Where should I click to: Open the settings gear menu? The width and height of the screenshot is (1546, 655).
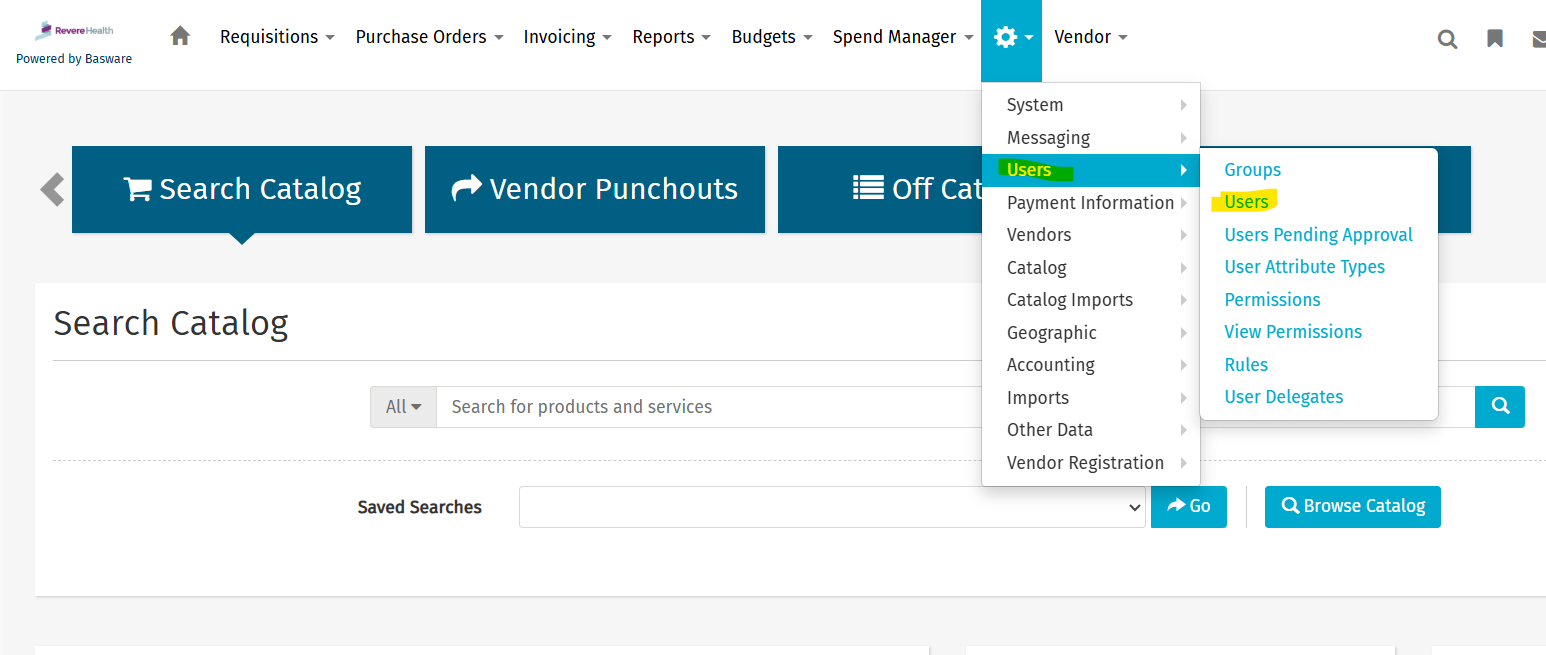tap(1010, 38)
